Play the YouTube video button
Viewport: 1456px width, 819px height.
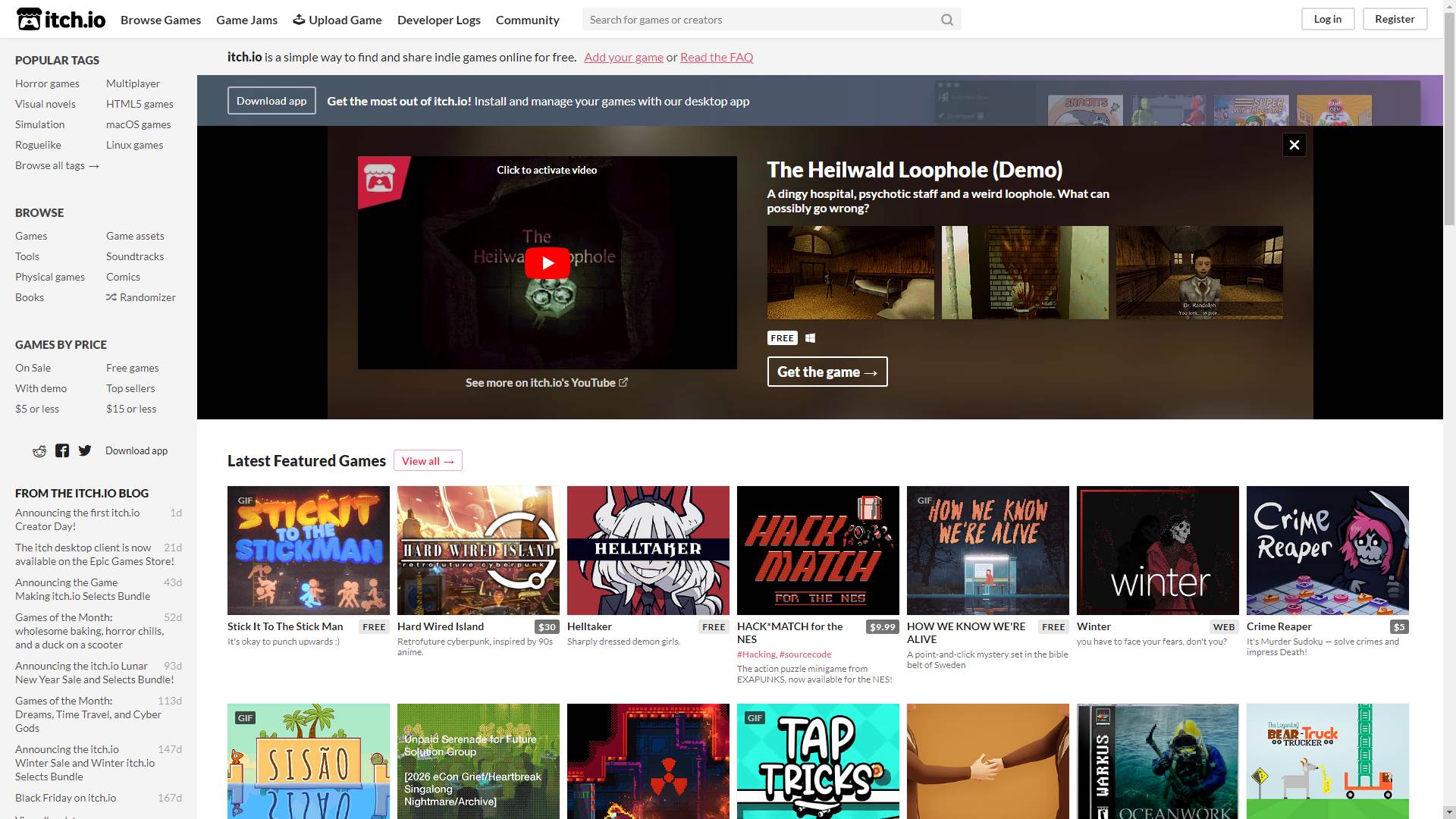coord(548,263)
